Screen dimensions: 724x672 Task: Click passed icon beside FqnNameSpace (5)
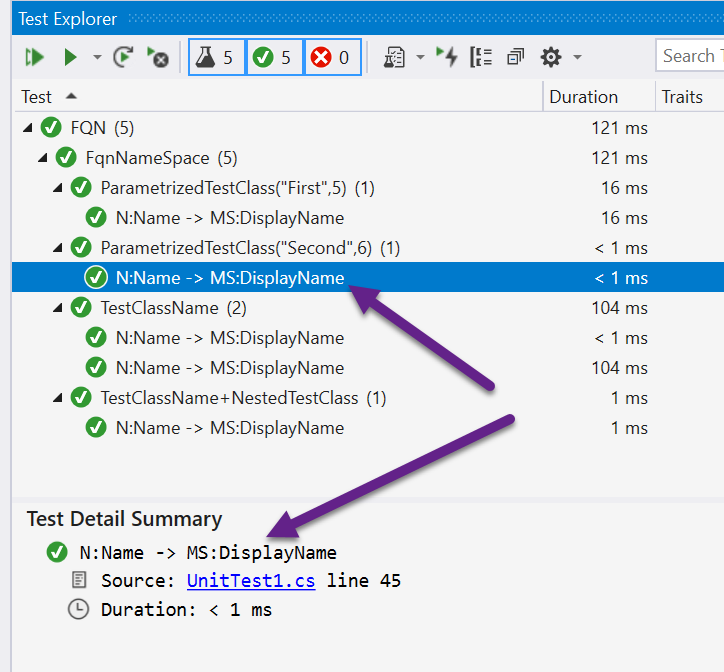point(66,157)
